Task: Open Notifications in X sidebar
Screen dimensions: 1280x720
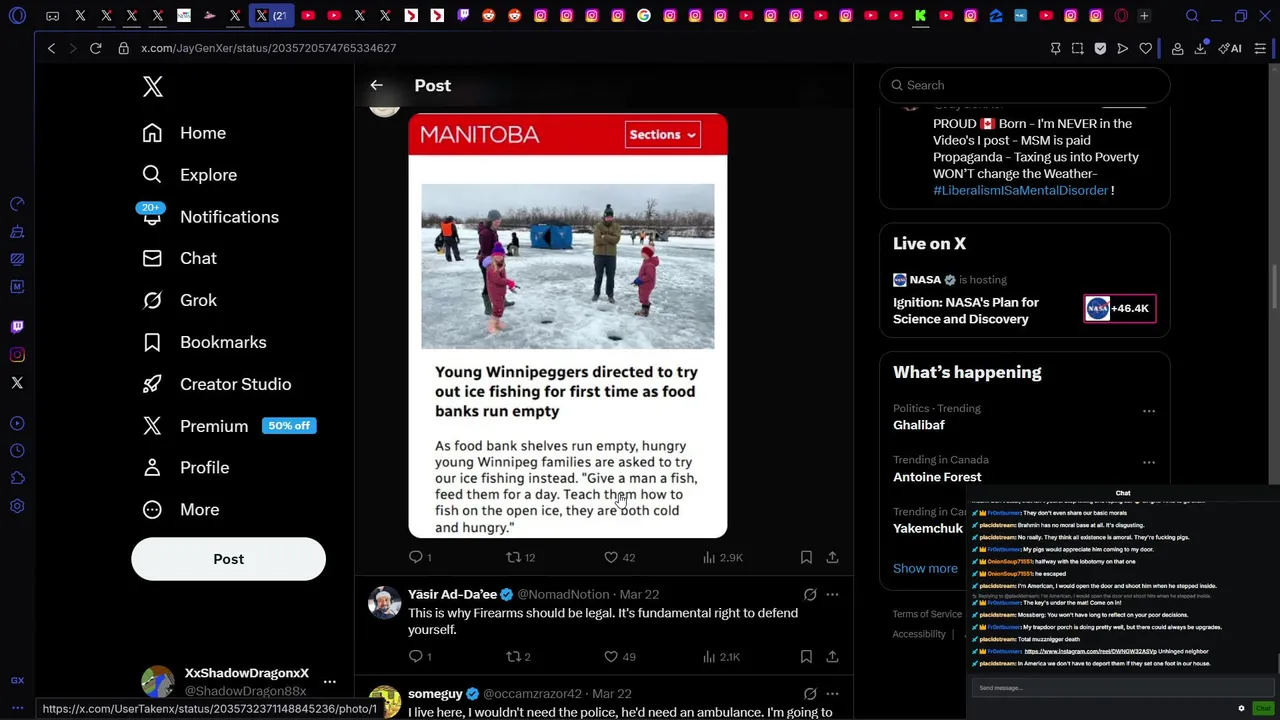Action: coord(210,217)
